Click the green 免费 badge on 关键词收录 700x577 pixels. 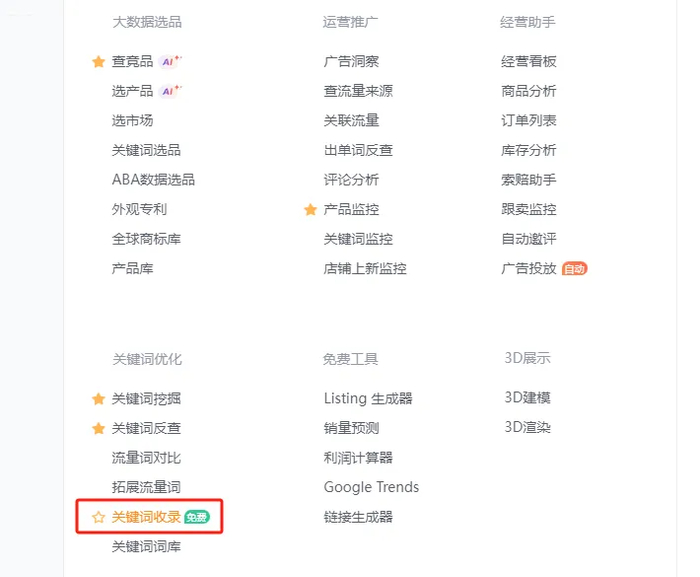tap(197, 517)
